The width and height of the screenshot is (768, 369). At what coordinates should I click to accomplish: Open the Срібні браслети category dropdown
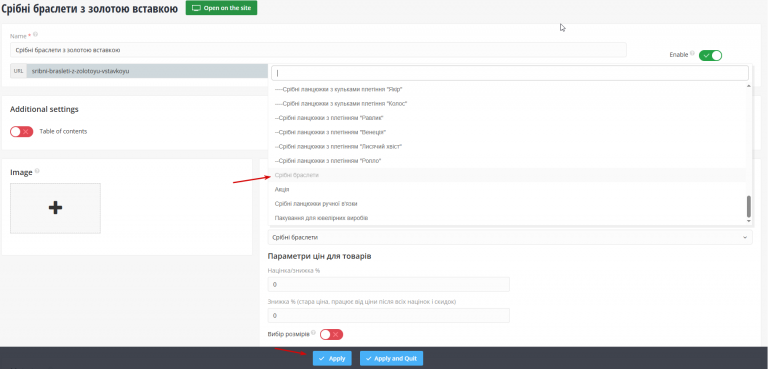(510, 237)
